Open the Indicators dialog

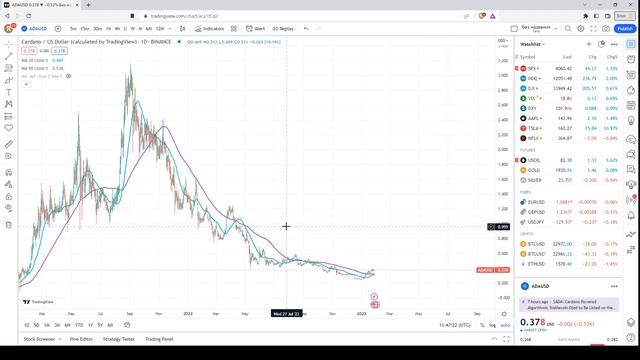point(209,29)
